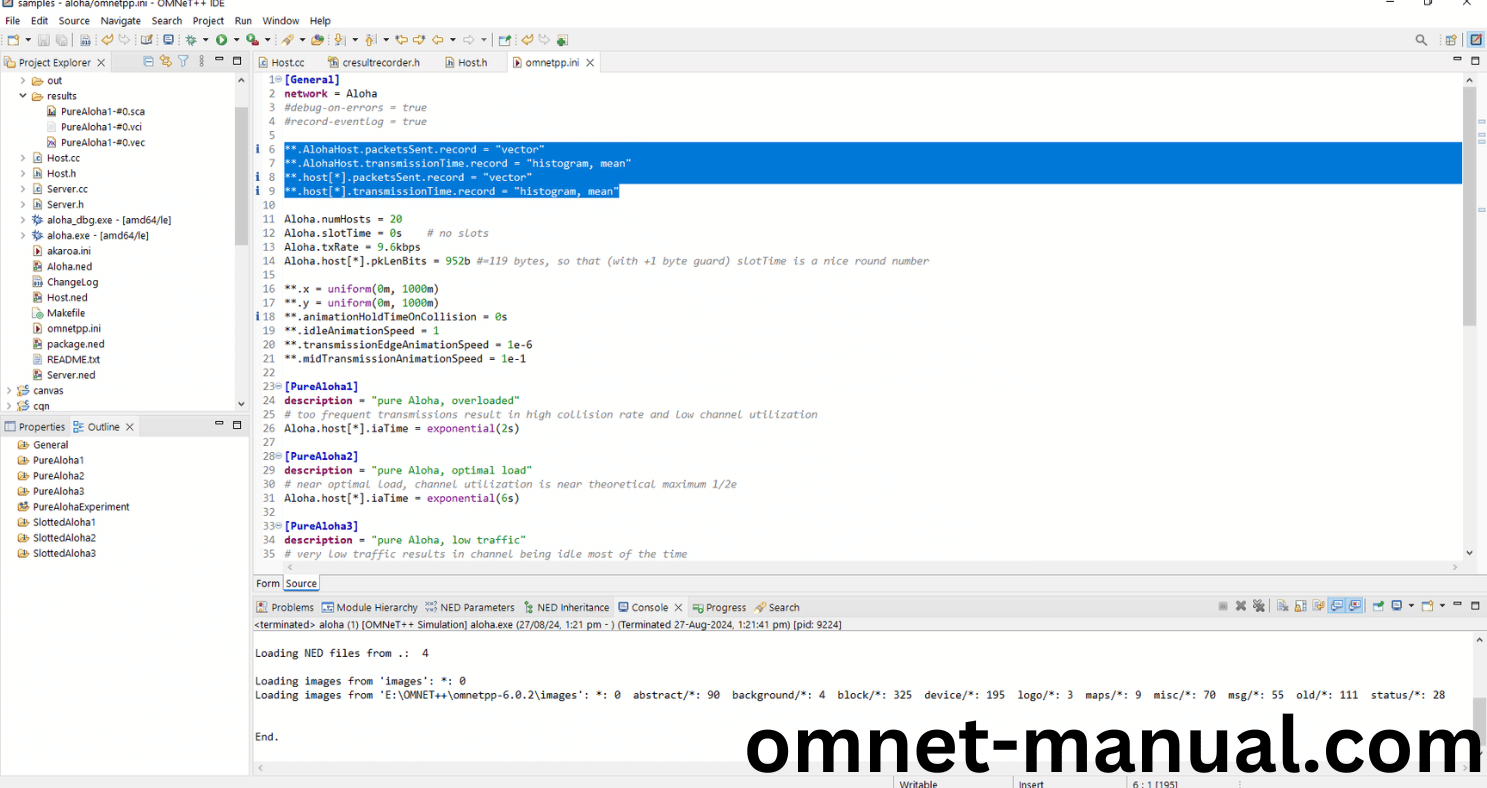Toggle Show Console When Standard Out Changes
The width and height of the screenshot is (1487, 788).
click(x=1337, y=606)
